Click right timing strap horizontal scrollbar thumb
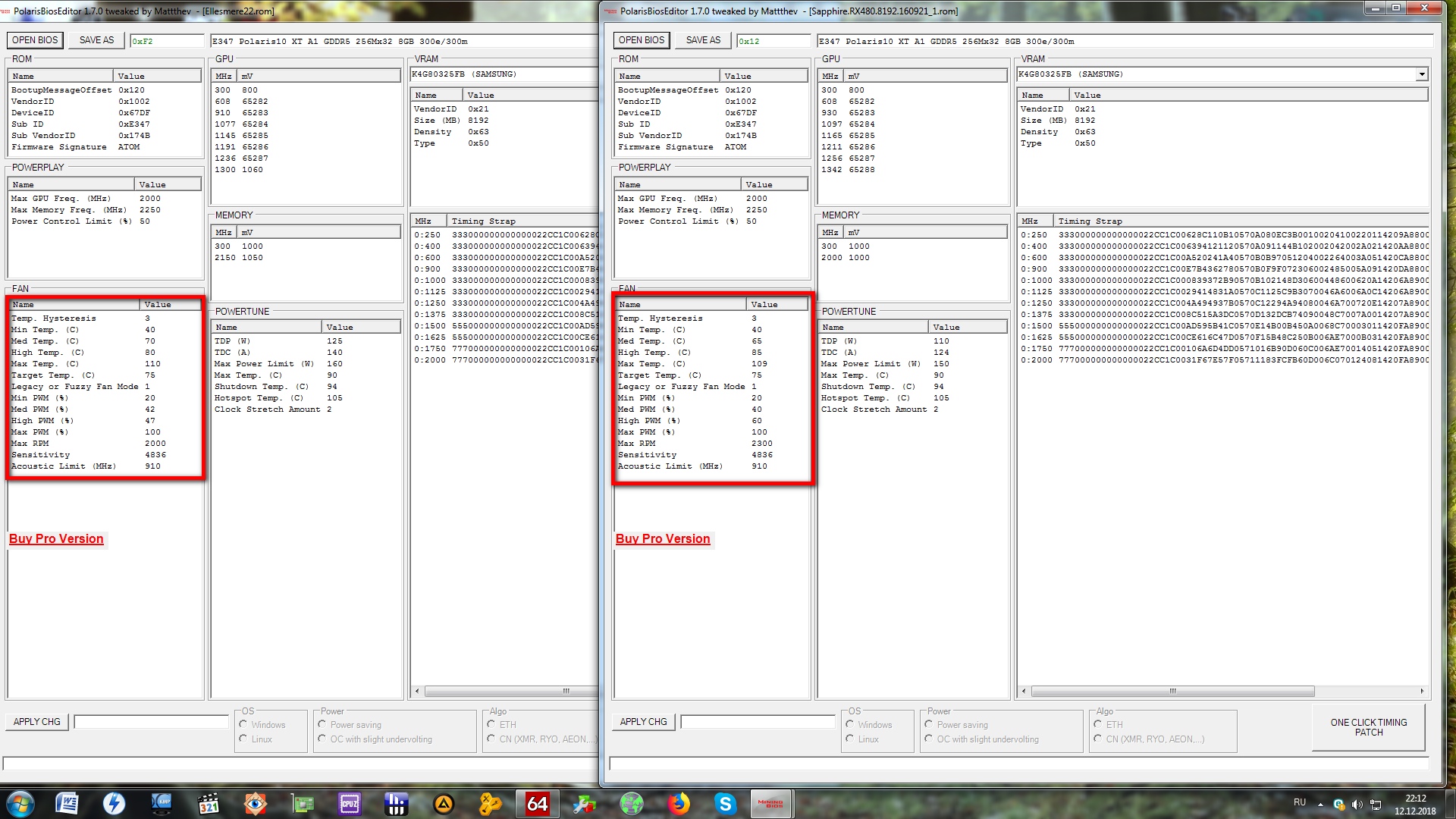This screenshot has width=1456, height=819. (1172, 691)
